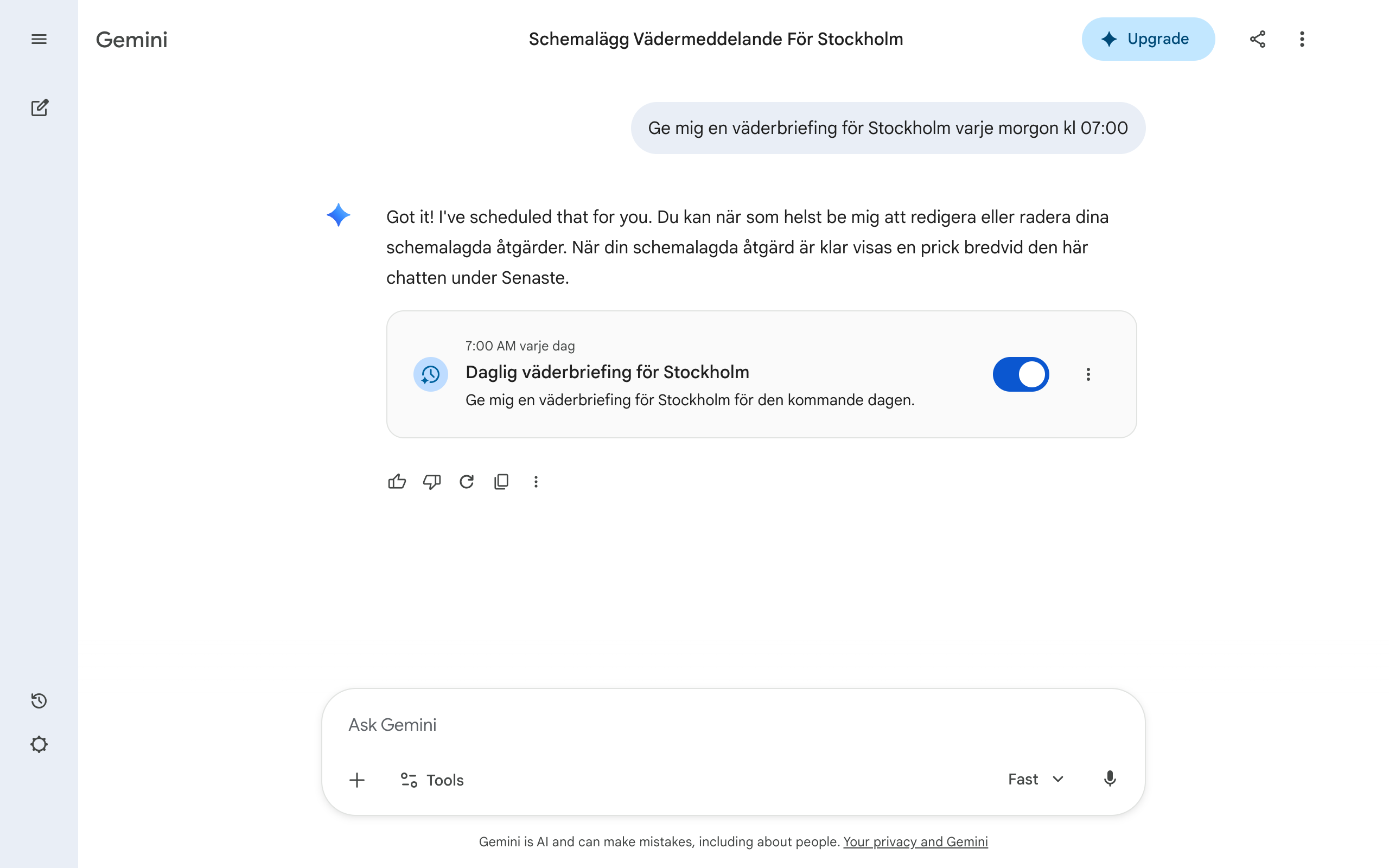Screen dimensions: 1389x868
Task: Open Settings from the gear icon
Action: (x=39, y=744)
